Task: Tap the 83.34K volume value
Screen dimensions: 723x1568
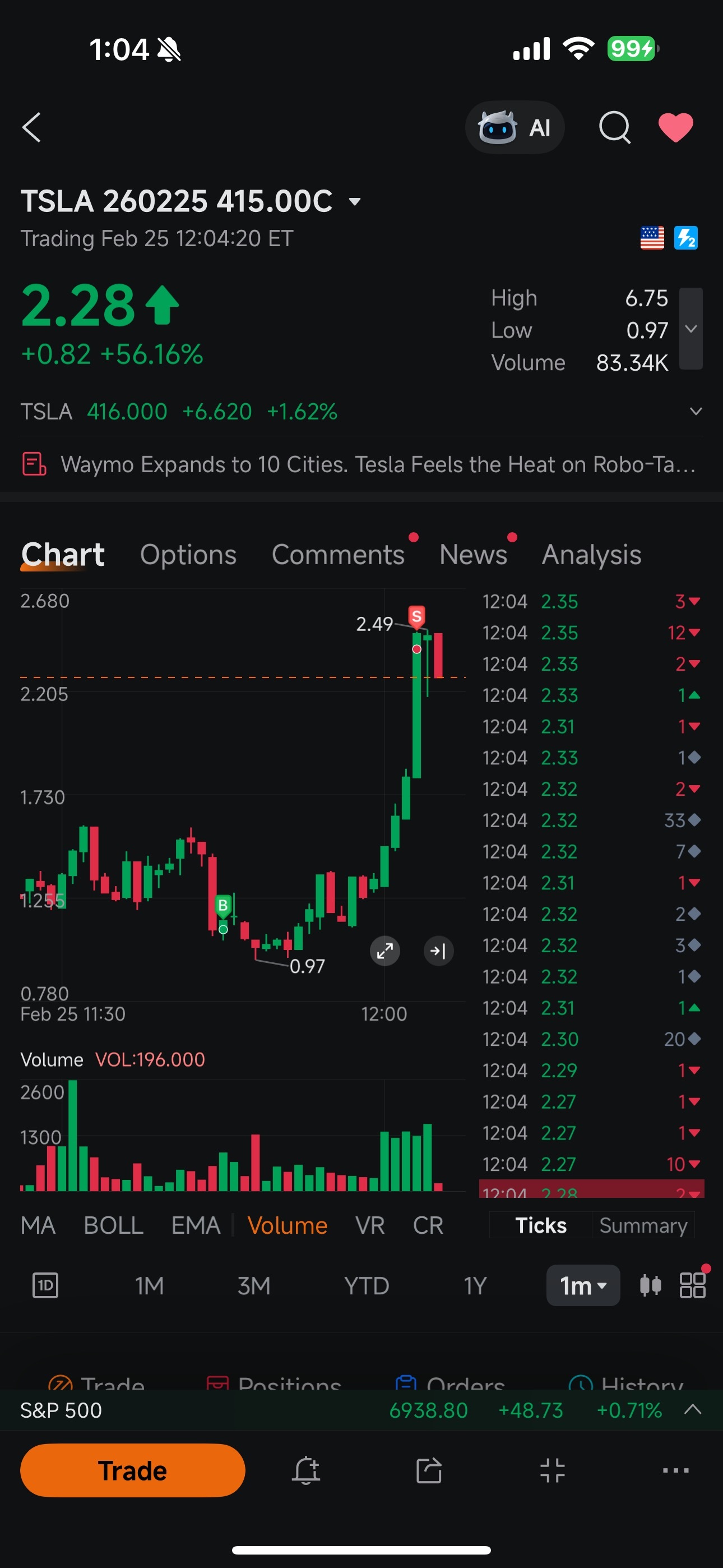Action: click(x=632, y=363)
